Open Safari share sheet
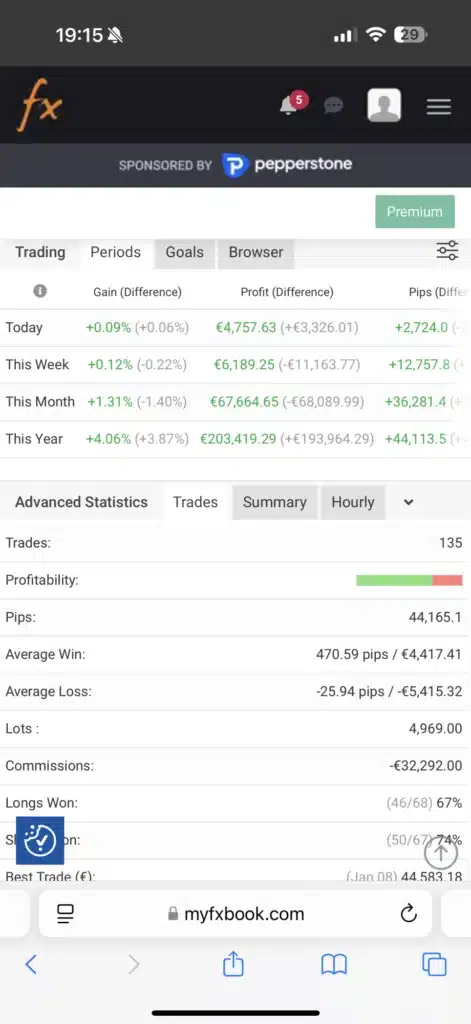The width and height of the screenshot is (471, 1024). click(233, 963)
